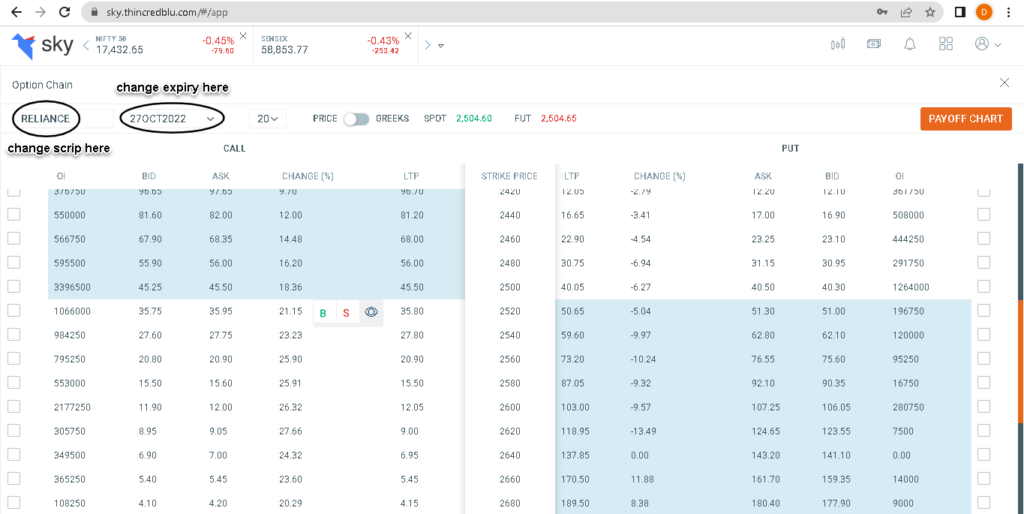Open Chrome three-dot menu
The width and height of the screenshot is (1024, 514).
(x=1008, y=12)
